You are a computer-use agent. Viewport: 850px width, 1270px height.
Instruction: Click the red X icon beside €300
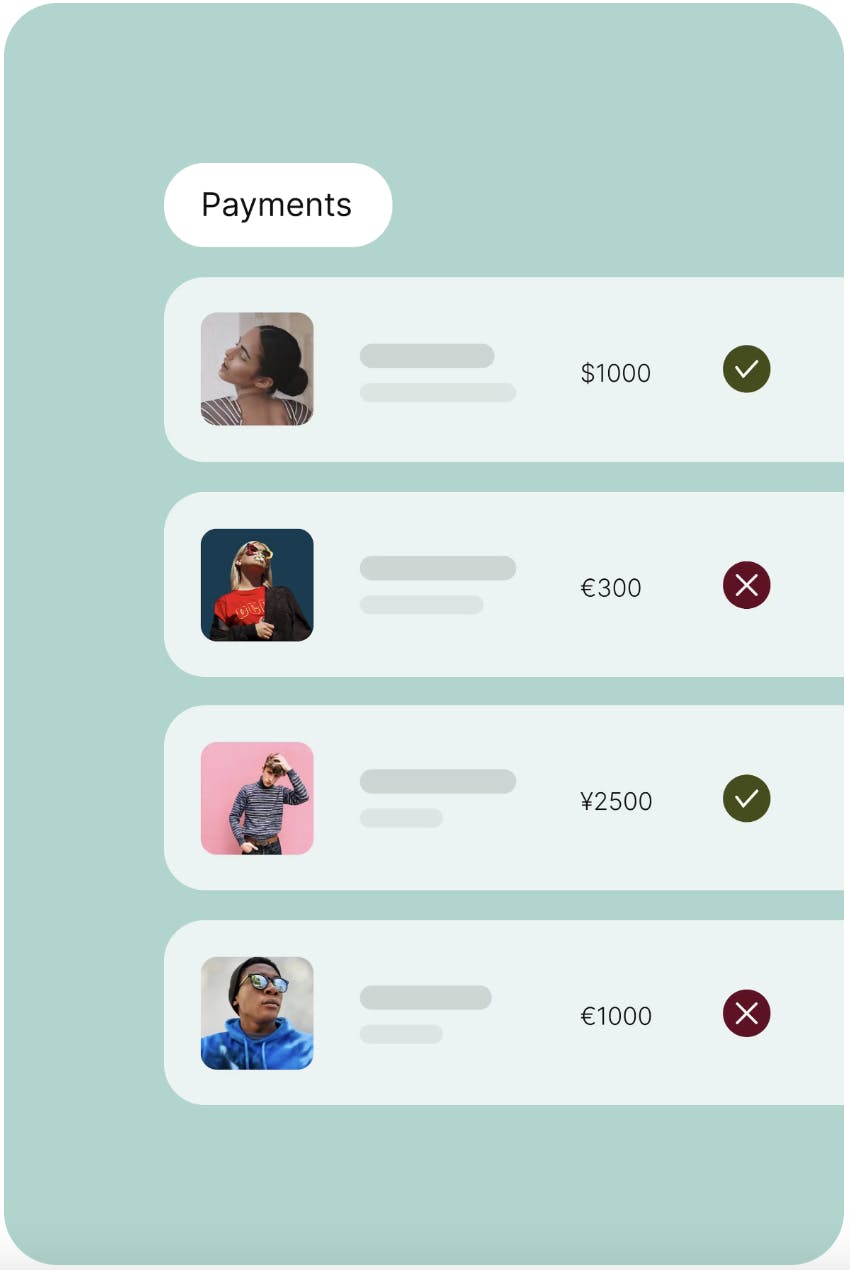click(746, 585)
